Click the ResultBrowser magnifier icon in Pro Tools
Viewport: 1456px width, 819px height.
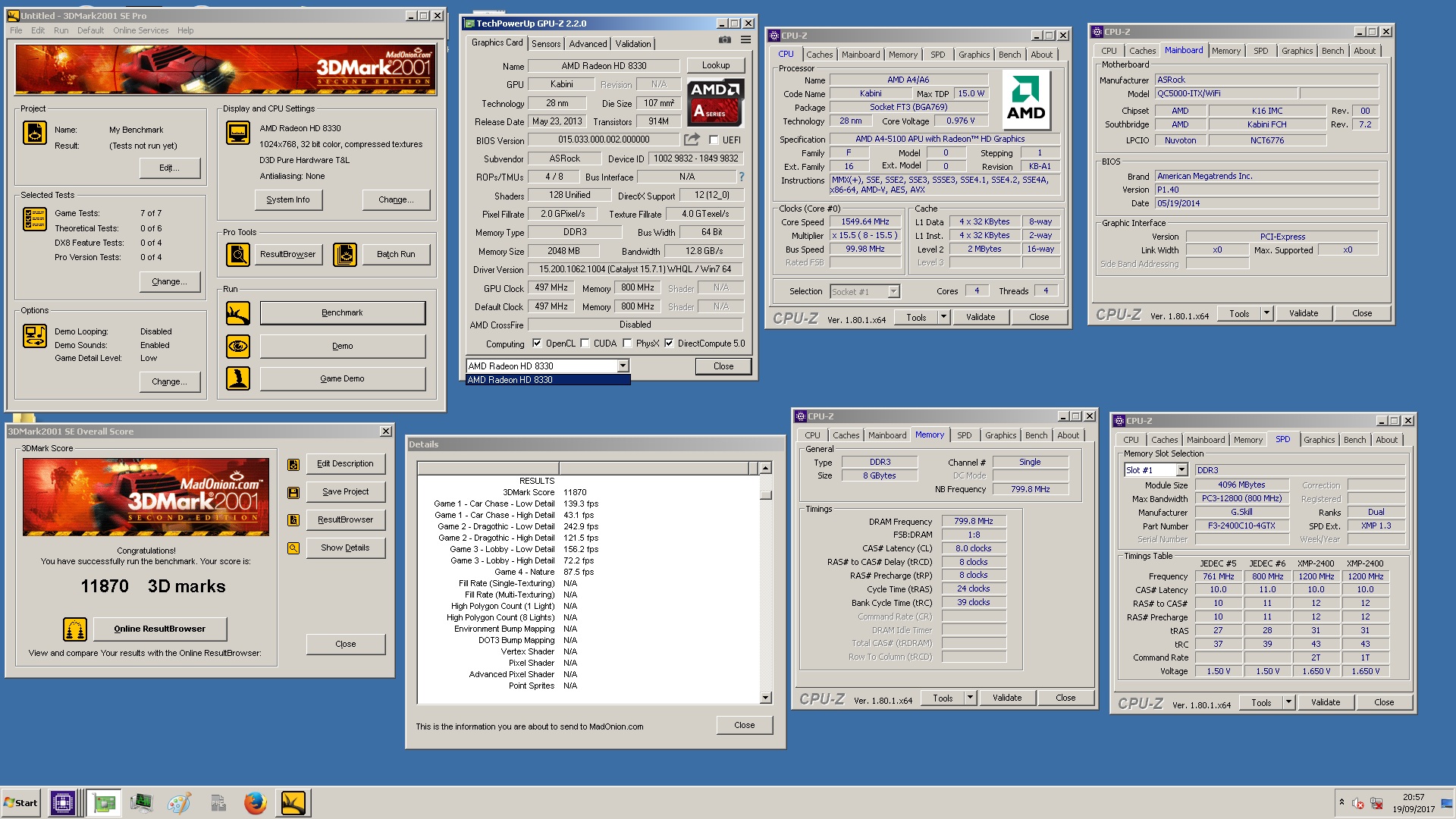(238, 254)
